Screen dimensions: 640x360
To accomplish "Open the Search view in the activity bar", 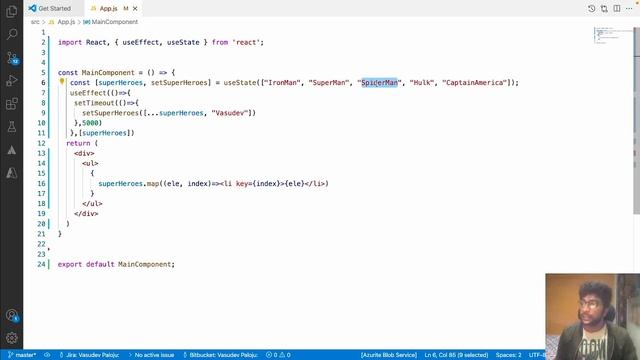I will click(x=11, y=34).
